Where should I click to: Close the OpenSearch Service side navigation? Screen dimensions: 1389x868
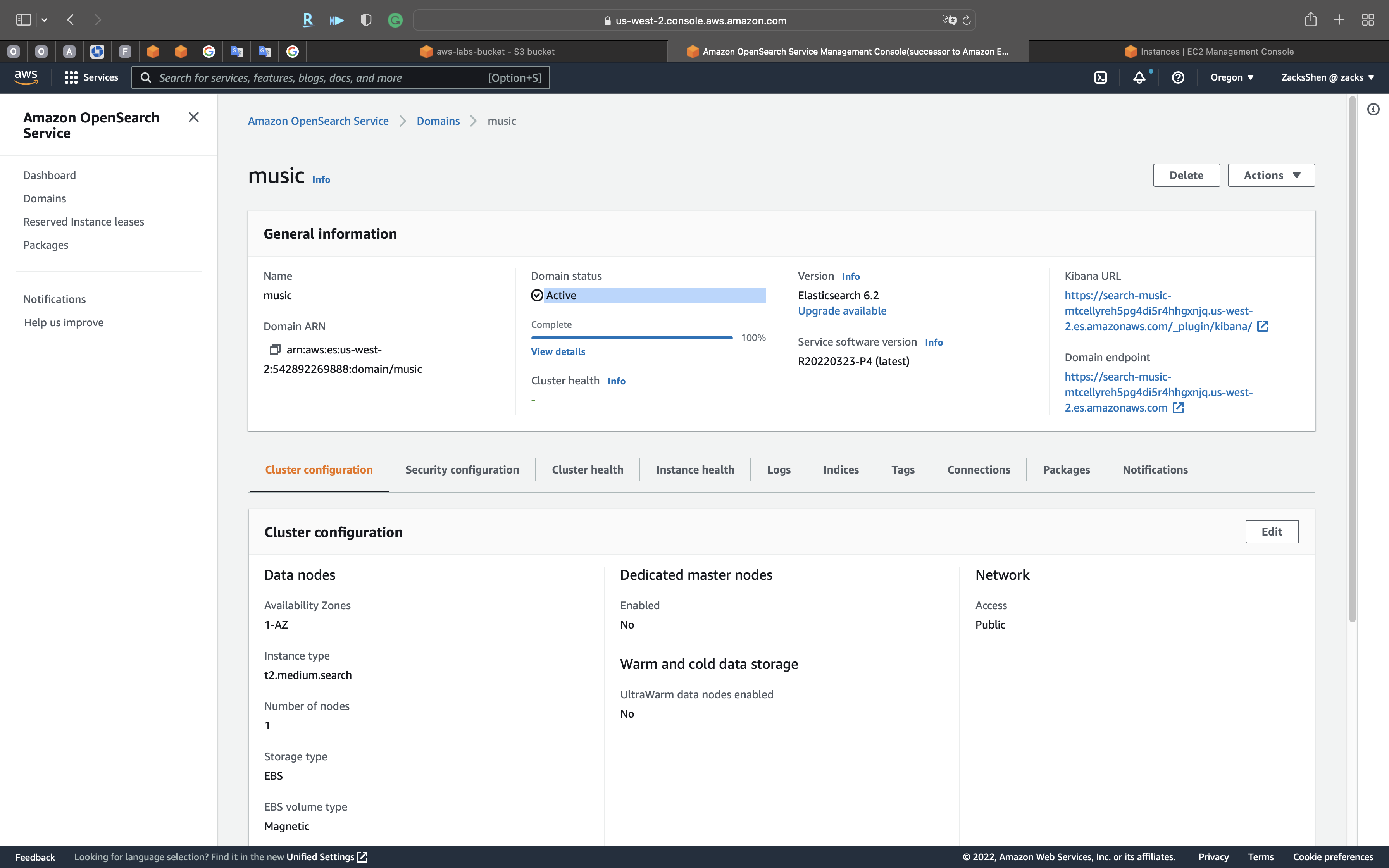194,118
